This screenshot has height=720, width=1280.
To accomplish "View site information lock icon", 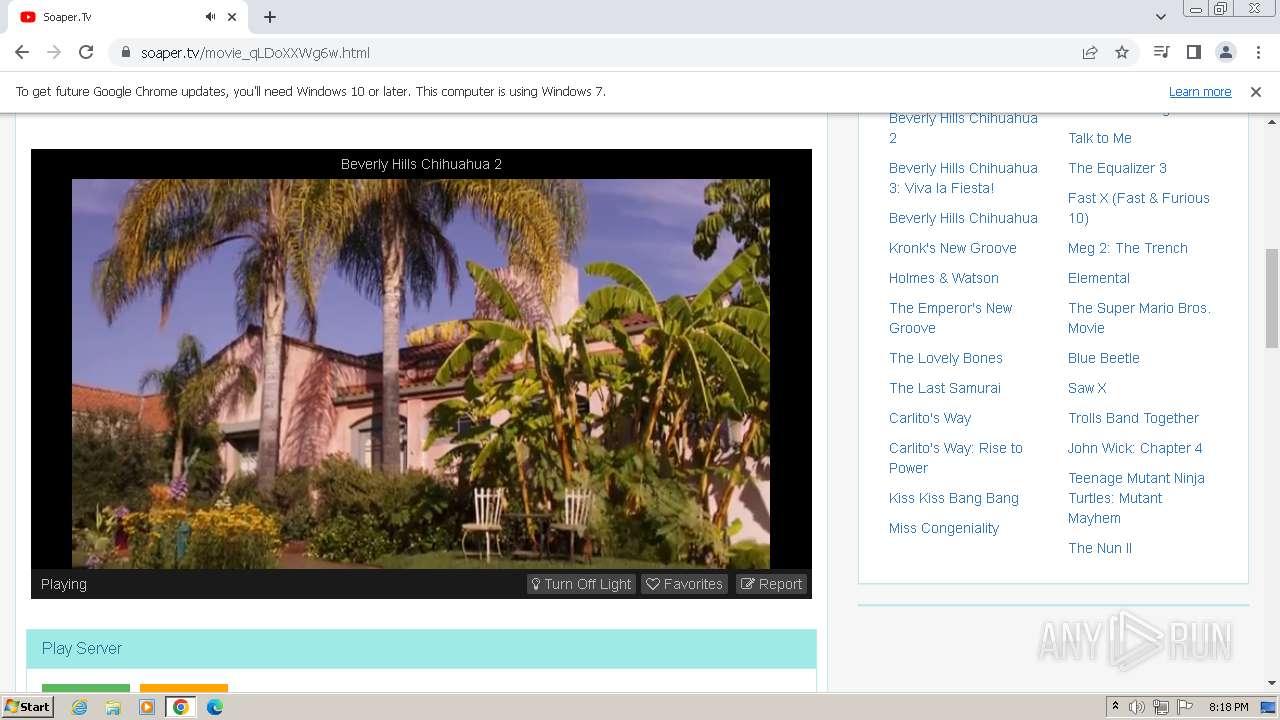I will (x=126, y=53).
